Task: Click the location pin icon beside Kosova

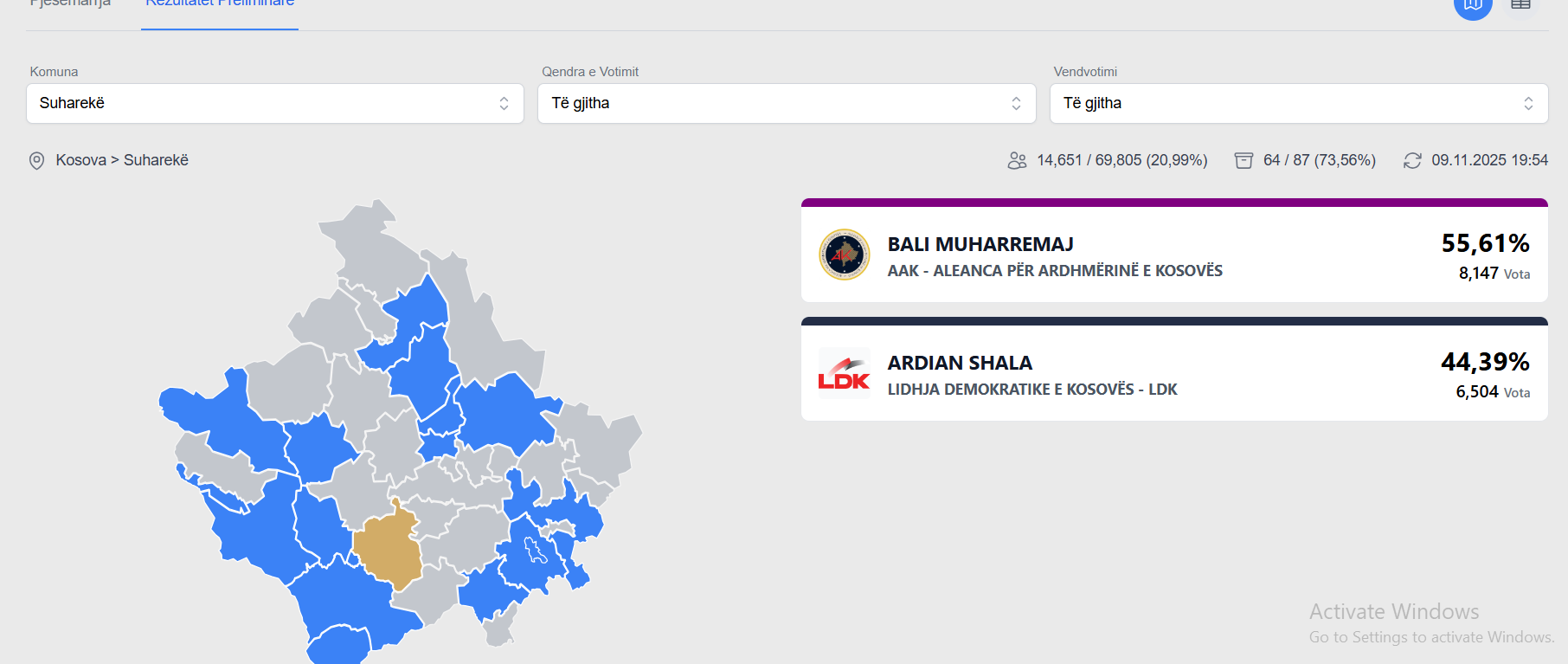Action: point(36,161)
